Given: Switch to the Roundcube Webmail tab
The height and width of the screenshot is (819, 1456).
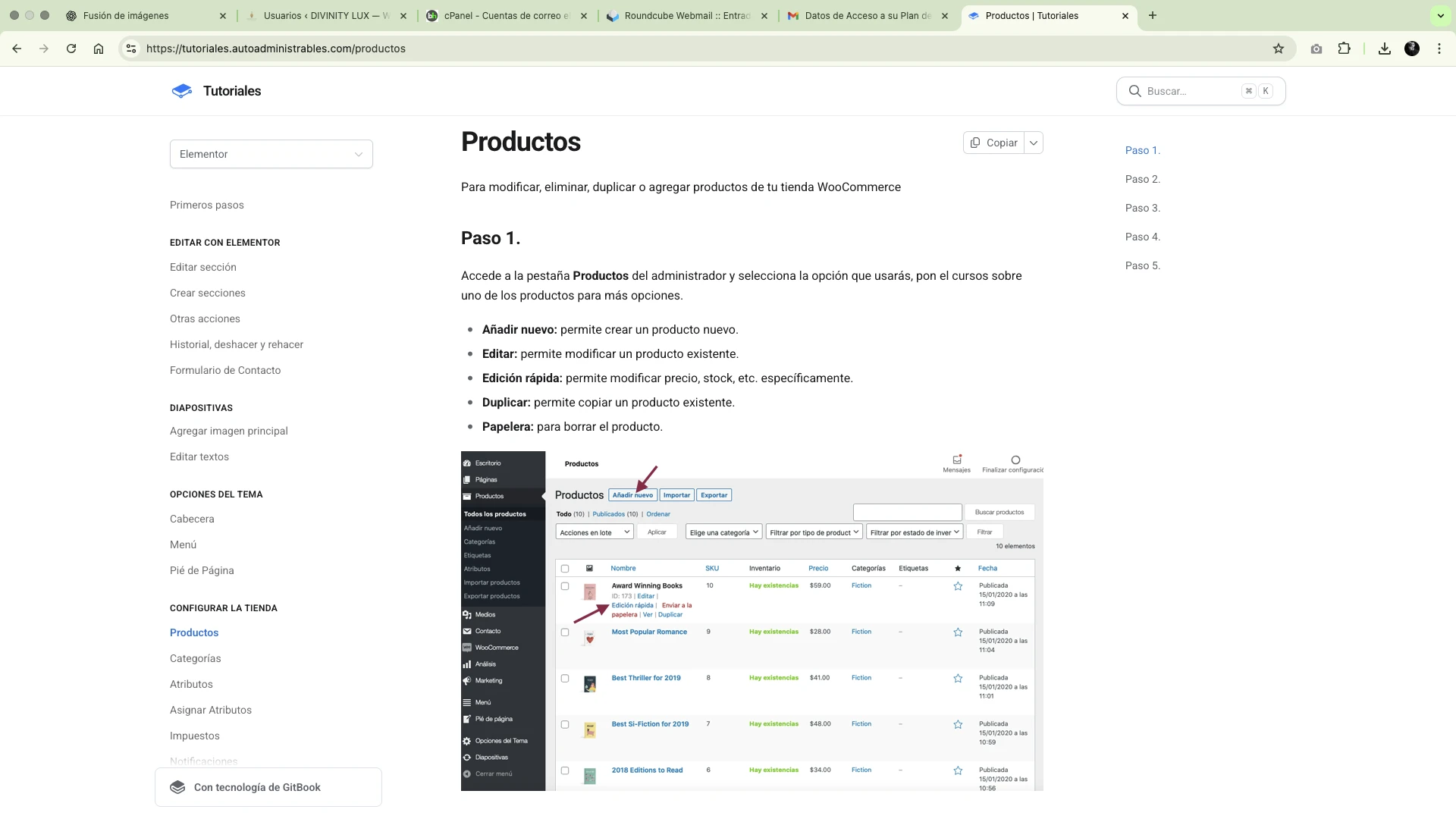Looking at the screenshot, I should pyautogui.click(x=687, y=15).
